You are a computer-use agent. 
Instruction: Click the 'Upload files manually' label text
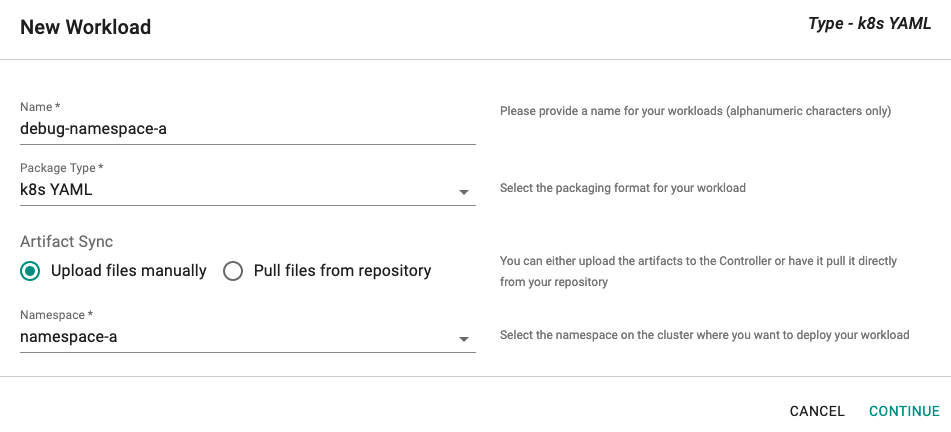pos(128,271)
